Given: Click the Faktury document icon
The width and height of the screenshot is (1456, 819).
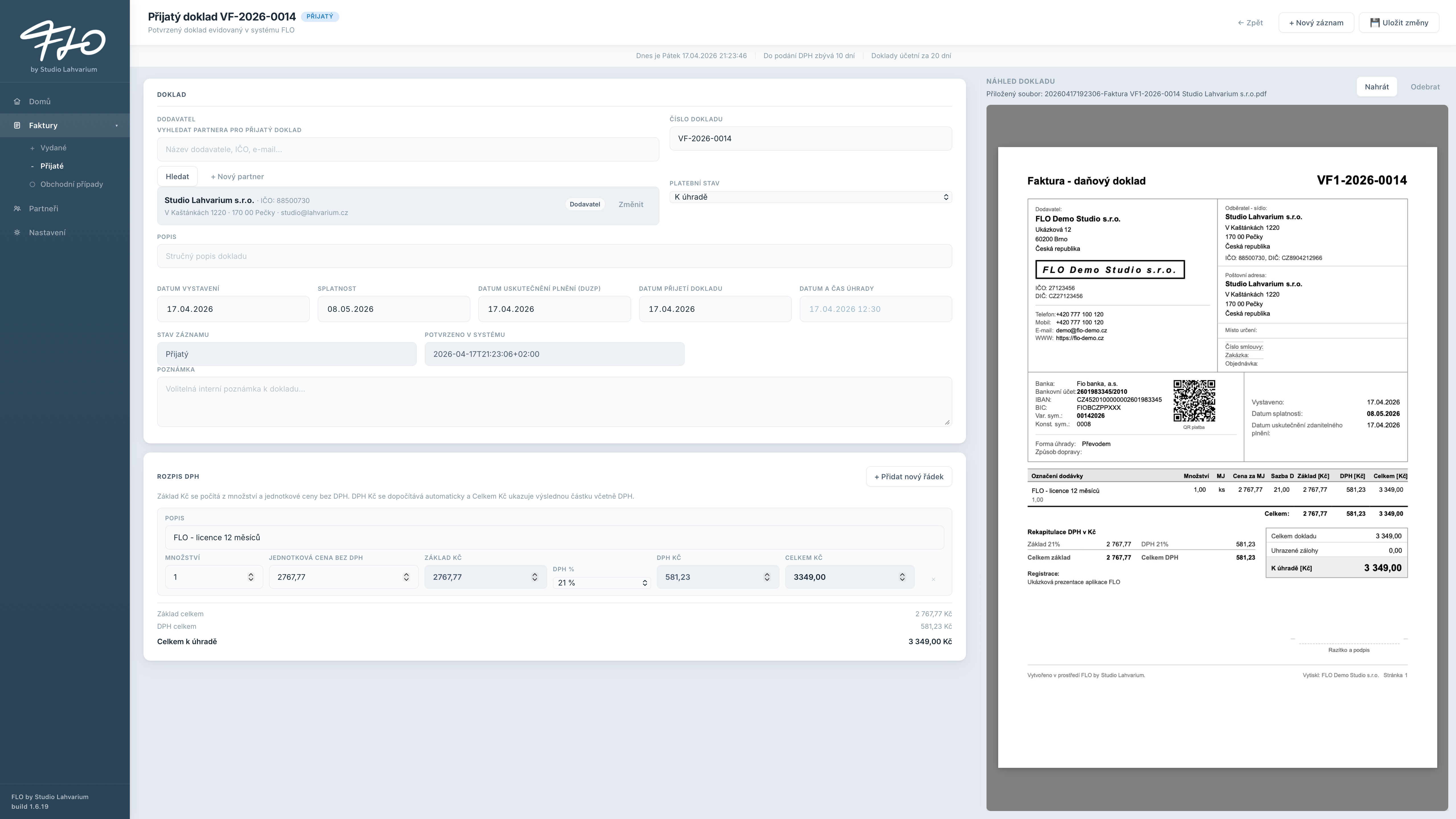Looking at the screenshot, I should tap(17, 126).
